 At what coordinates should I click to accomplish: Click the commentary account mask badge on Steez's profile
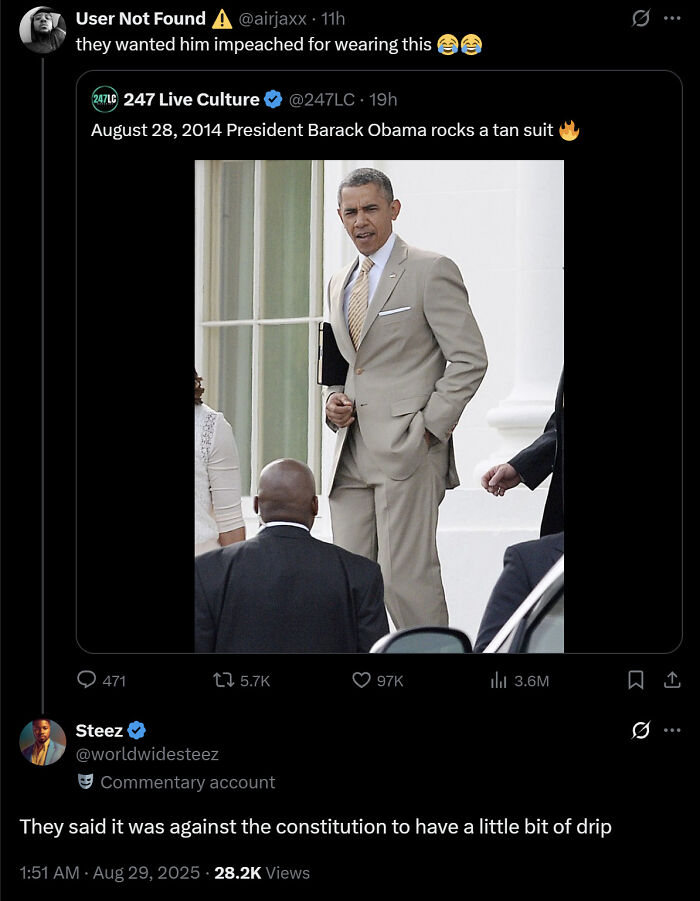point(89,783)
